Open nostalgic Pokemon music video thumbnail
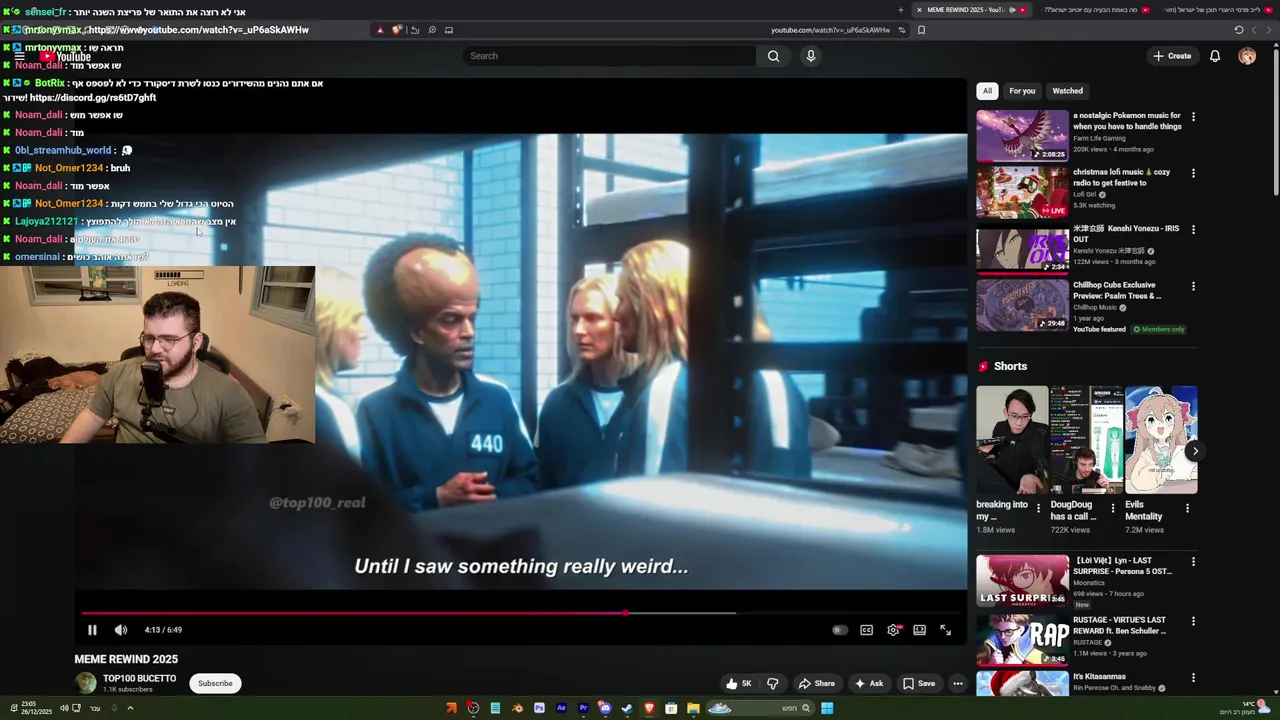The width and height of the screenshot is (1280, 720). pyautogui.click(x=1022, y=135)
